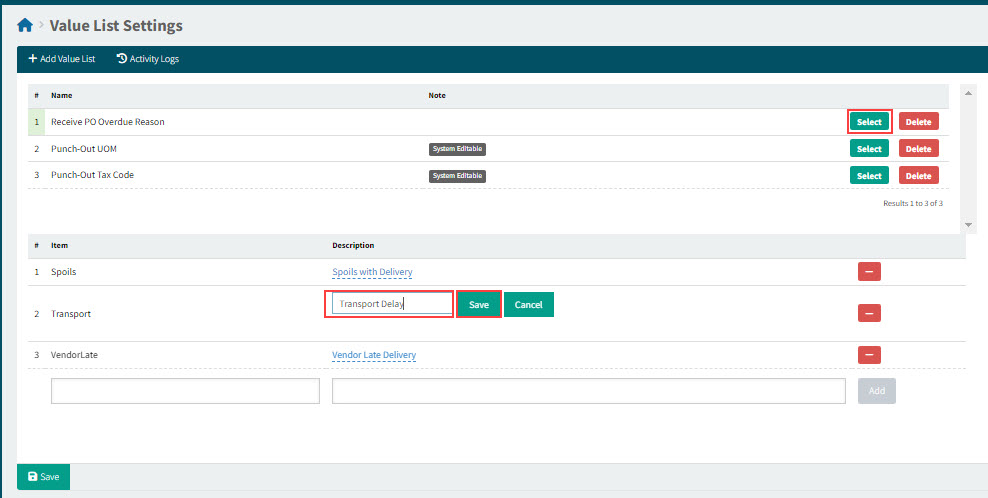Delete Receive PO Overdue Reason list
Viewport: 988px width, 498px height.
(918, 122)
